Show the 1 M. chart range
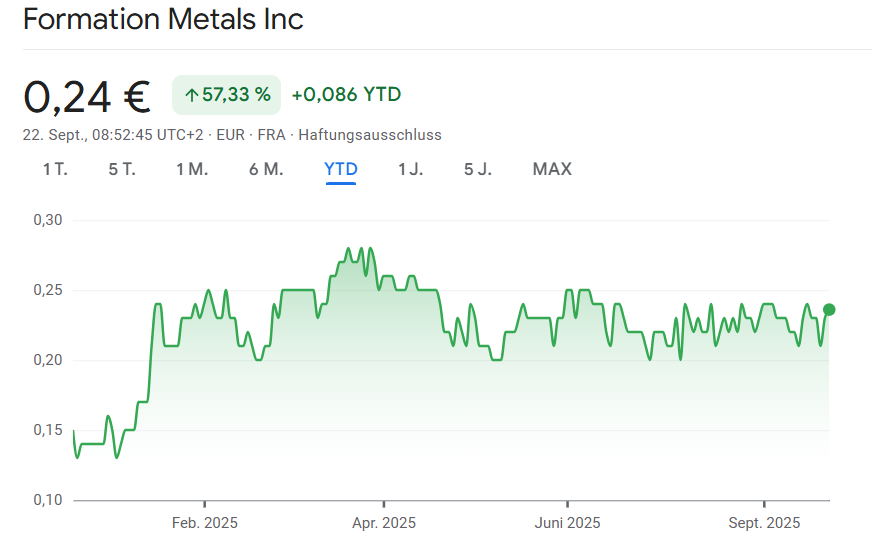Image resolution: width=872 pixels, height=545 pixels. 192,169
